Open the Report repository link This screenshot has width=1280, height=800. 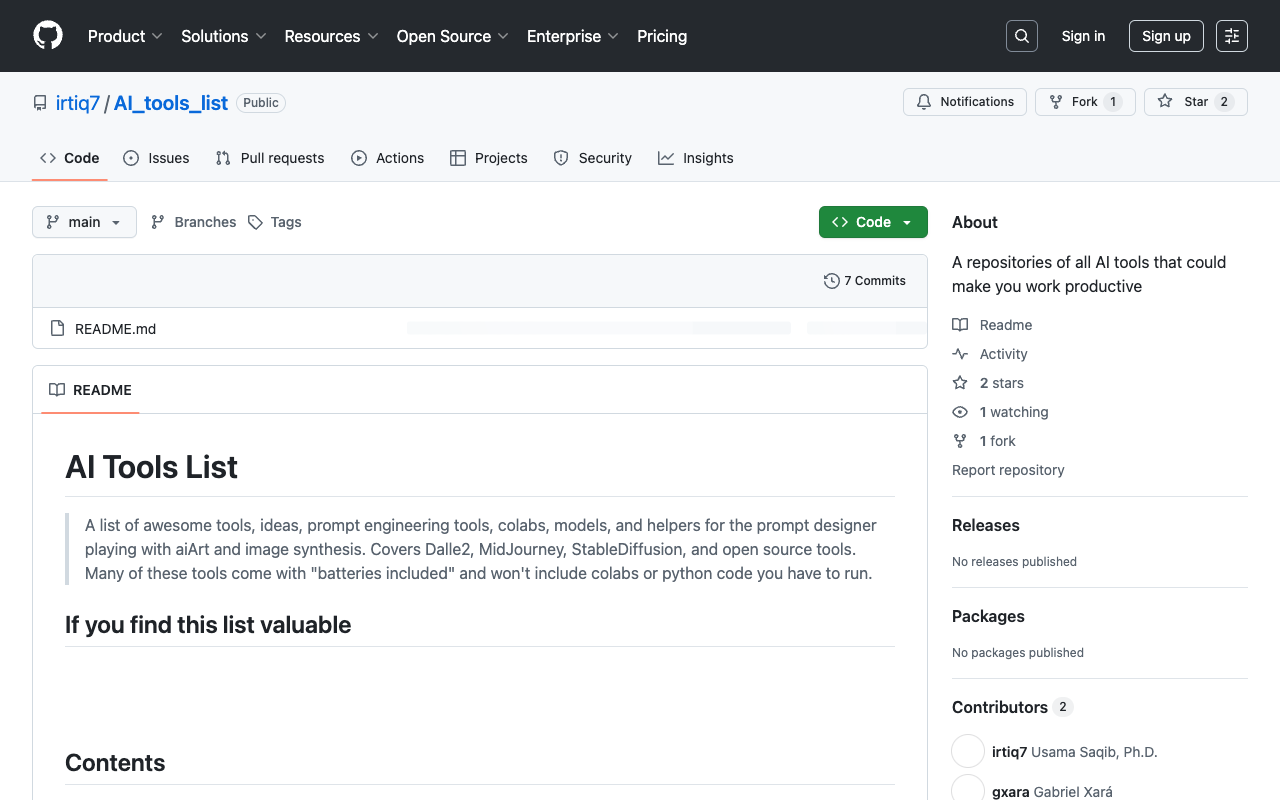tap(1007, 469)
